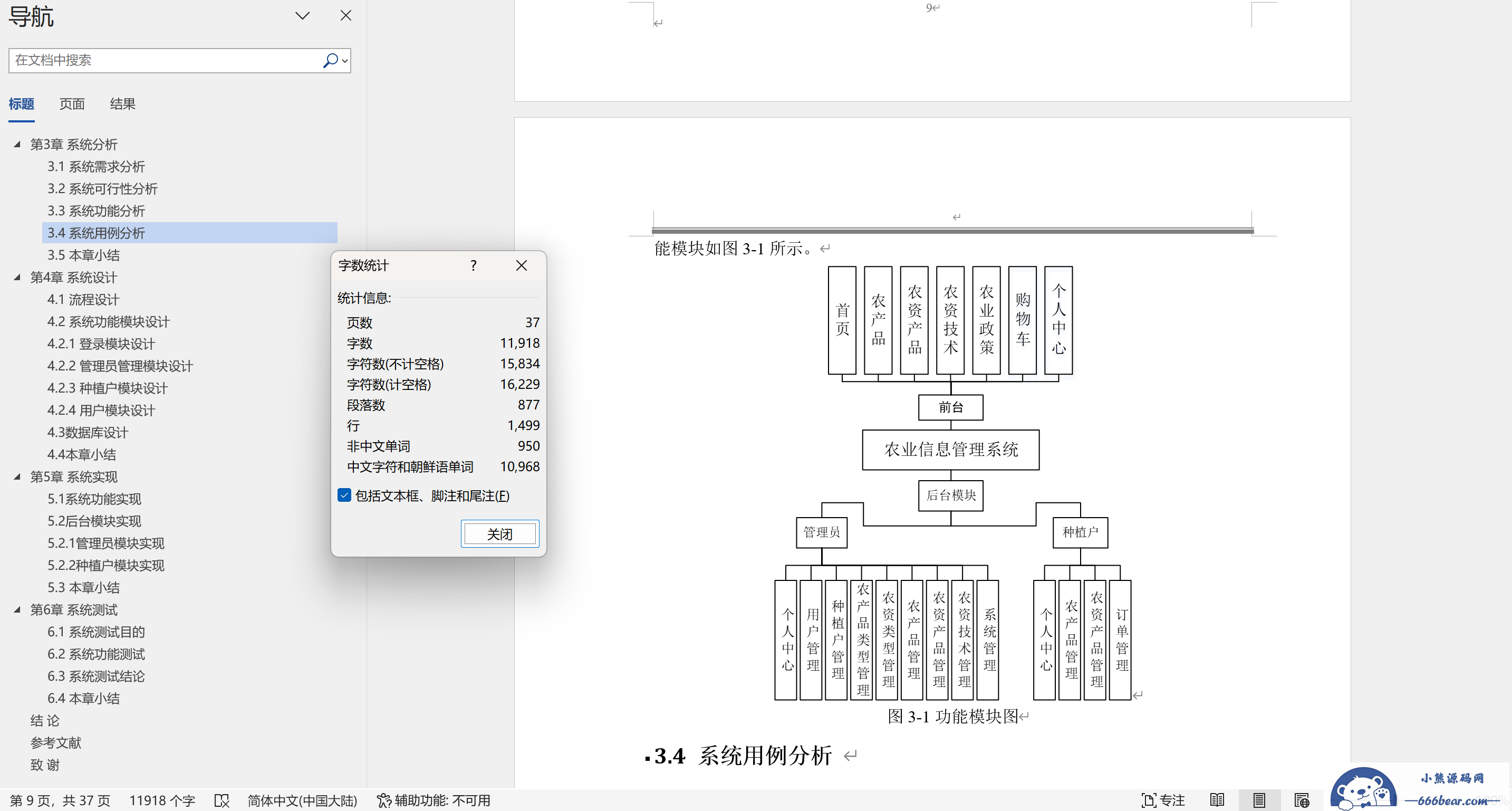Open the 辅助功能: 不可用 accessibility checker
This screenshot has width=1512, height=811.
point(433,800)
